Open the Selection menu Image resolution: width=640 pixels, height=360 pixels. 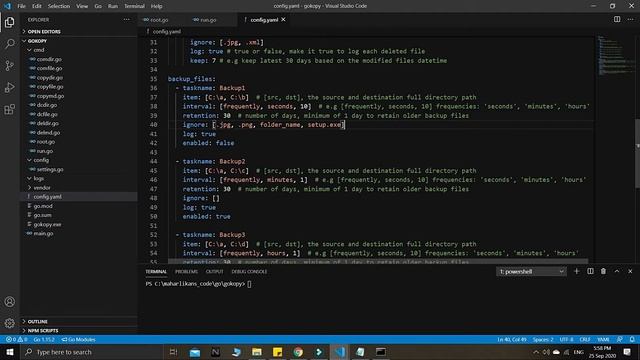(59, 6)
